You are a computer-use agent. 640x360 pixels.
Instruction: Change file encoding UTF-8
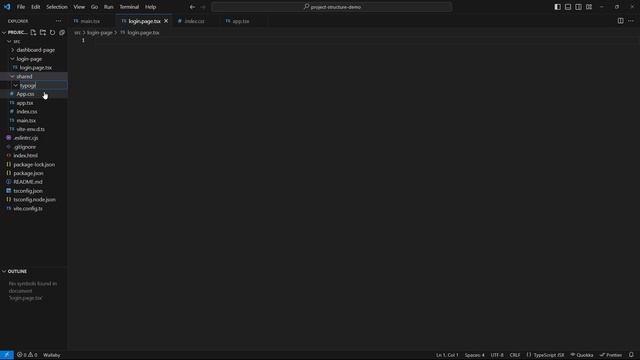[x=497, y=355]
